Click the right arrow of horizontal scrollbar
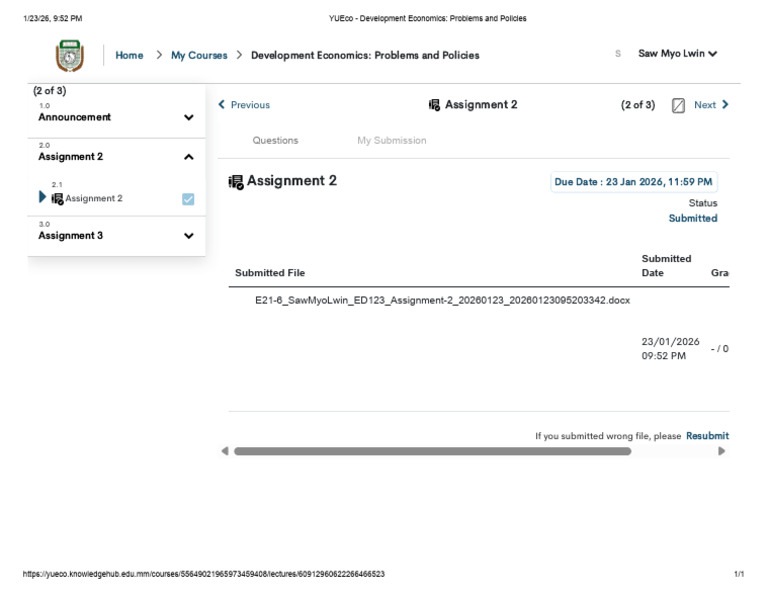Viewport: 768px width, 594px height. tap(721, 451)
